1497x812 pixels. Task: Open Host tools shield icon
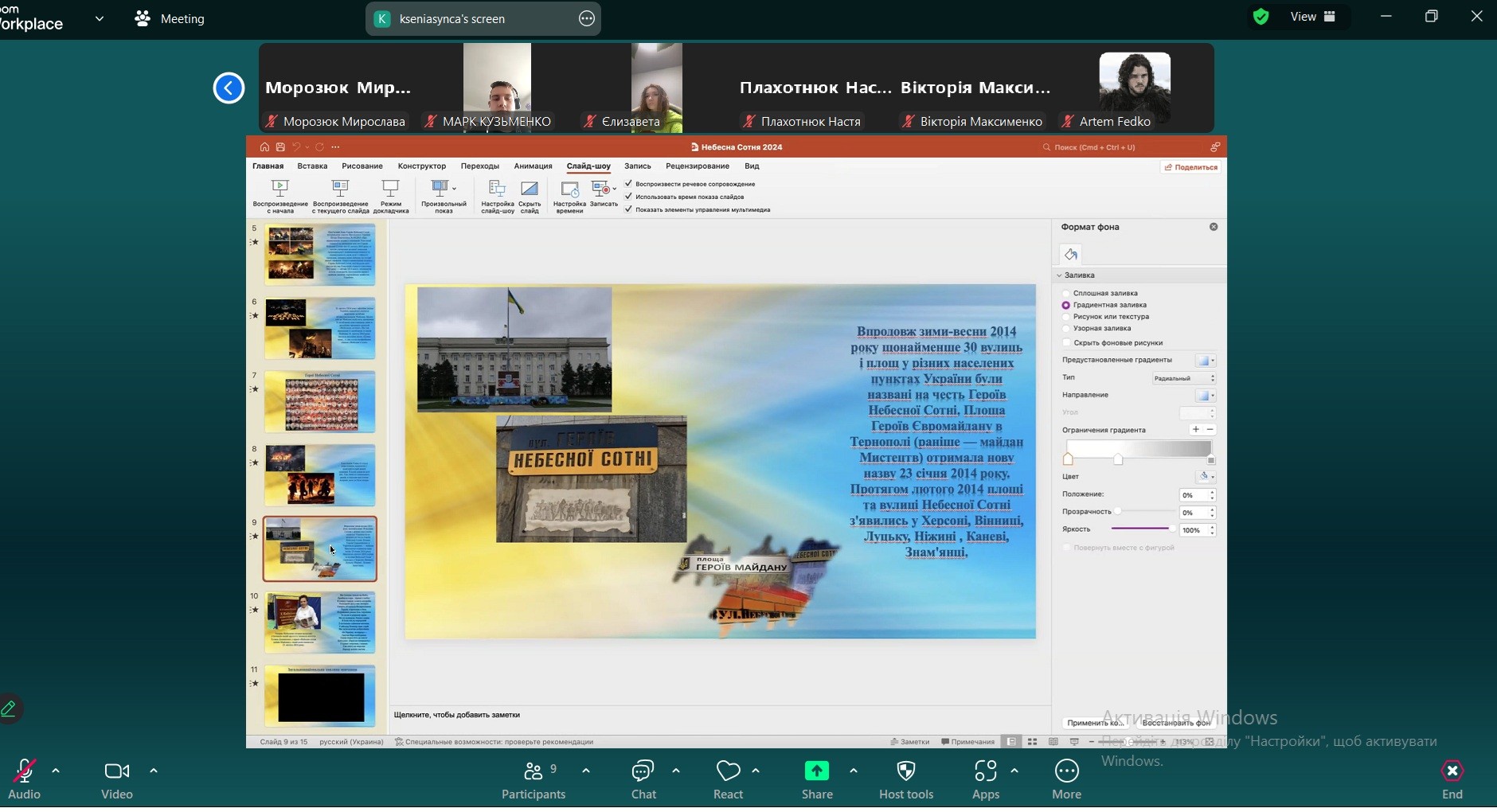pos(906,771)
